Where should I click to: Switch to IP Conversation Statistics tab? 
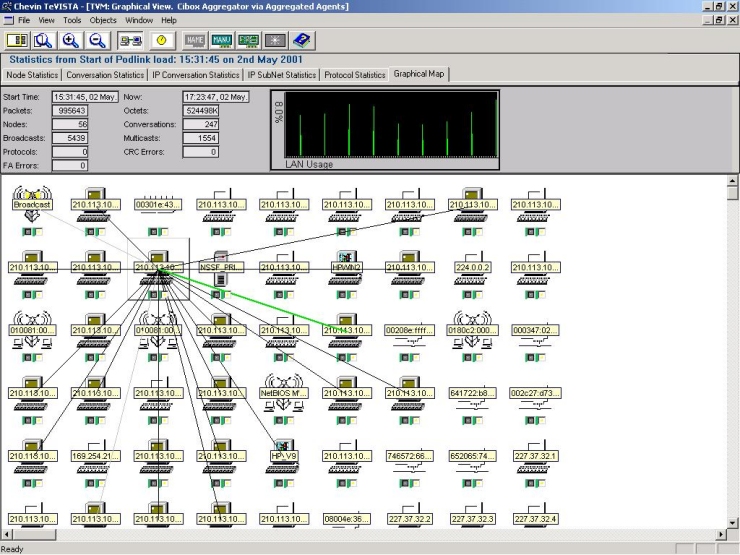(x=195, y=75)
